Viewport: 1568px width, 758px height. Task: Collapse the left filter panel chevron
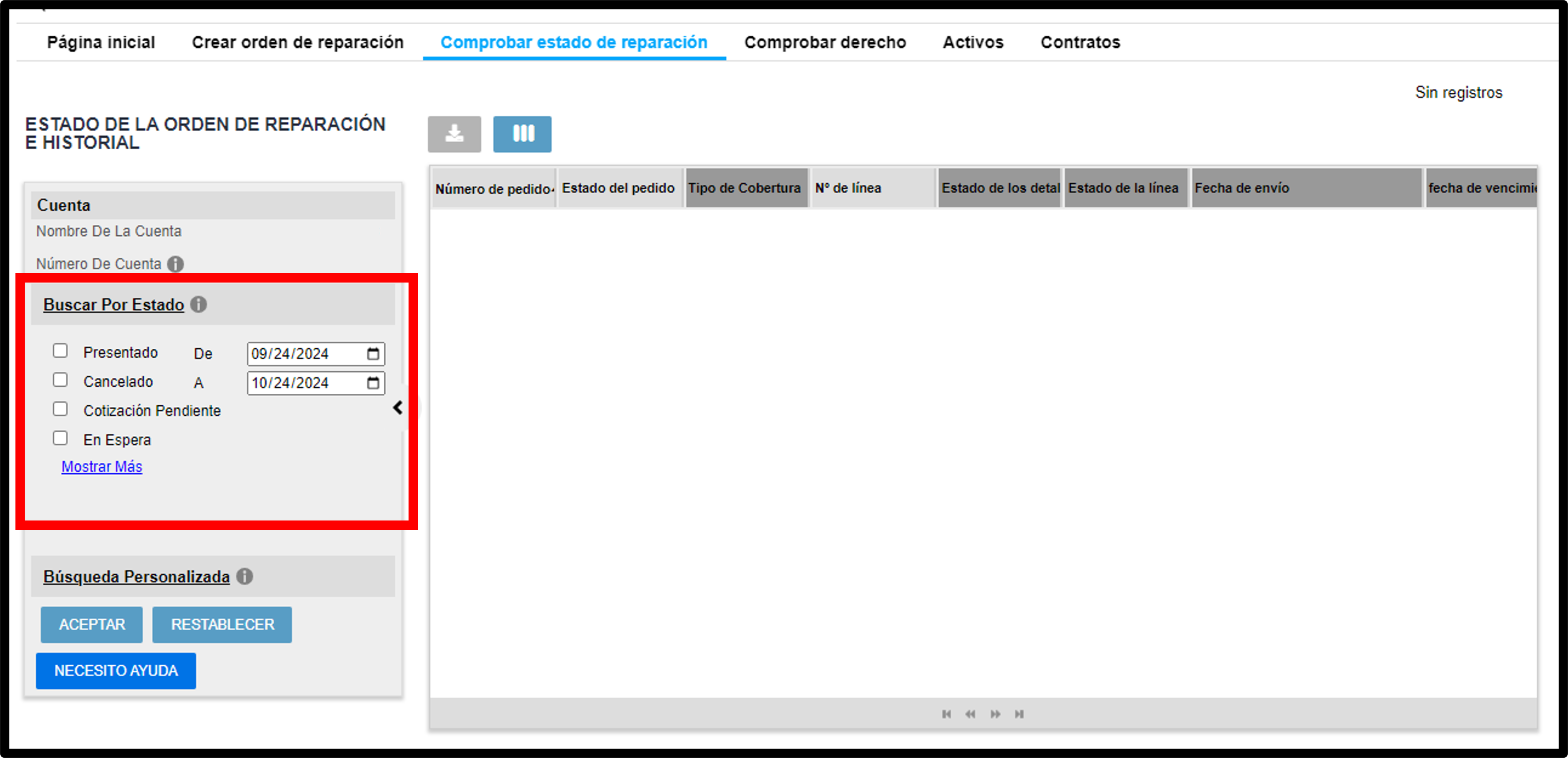pos(398,408)
